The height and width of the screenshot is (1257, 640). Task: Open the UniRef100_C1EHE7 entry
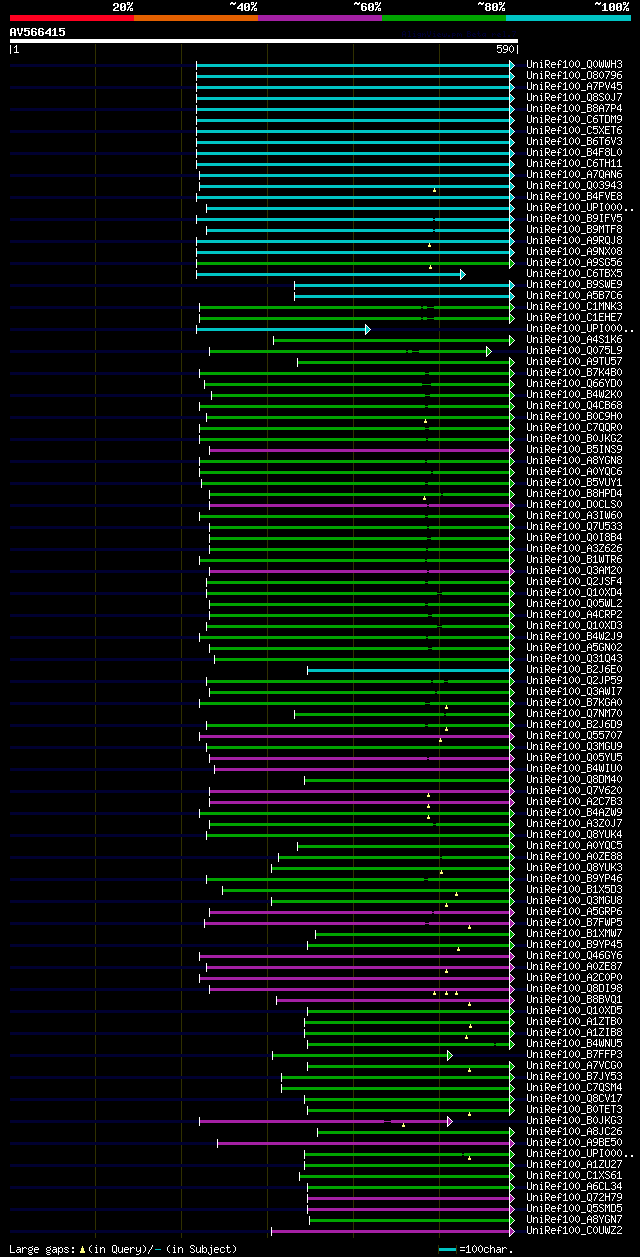click(574, 317)
